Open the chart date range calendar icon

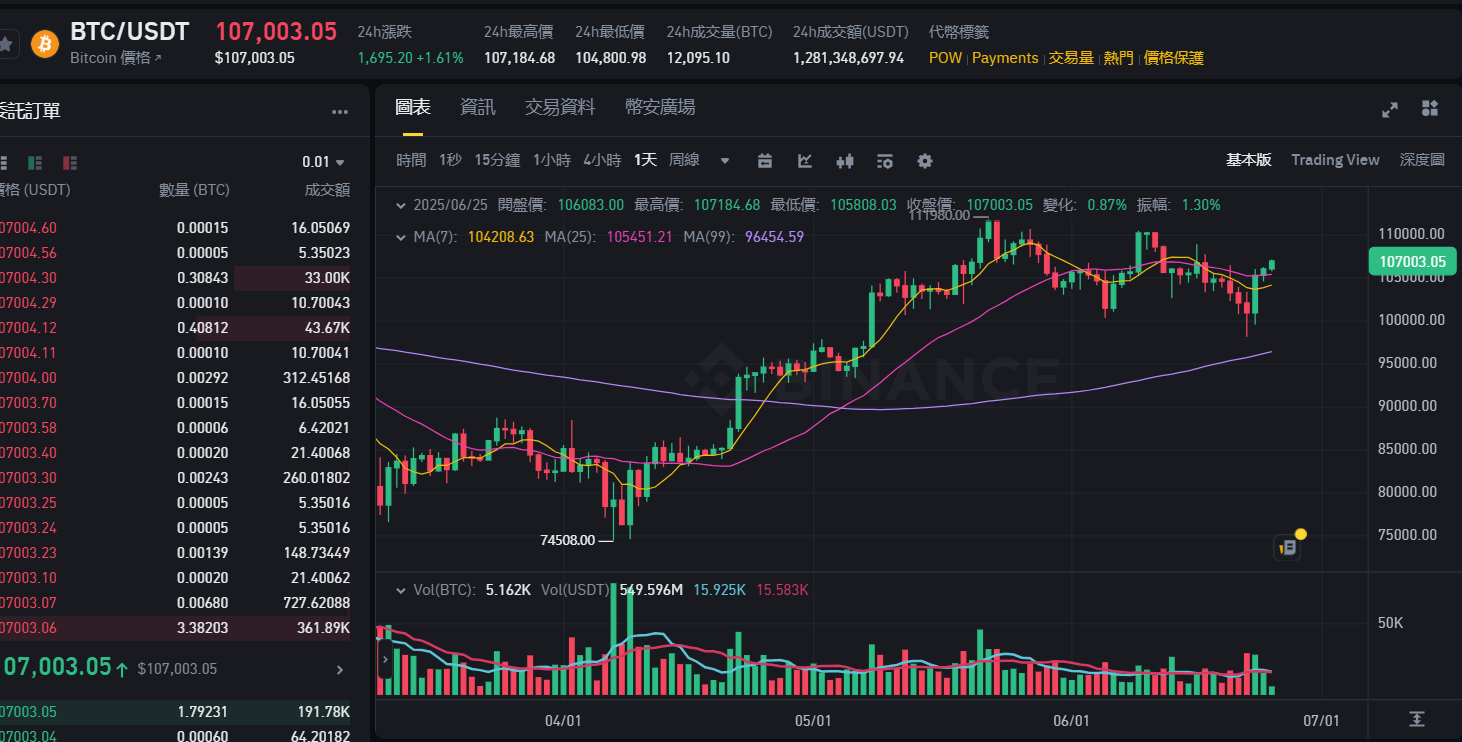tap(765, 161)
